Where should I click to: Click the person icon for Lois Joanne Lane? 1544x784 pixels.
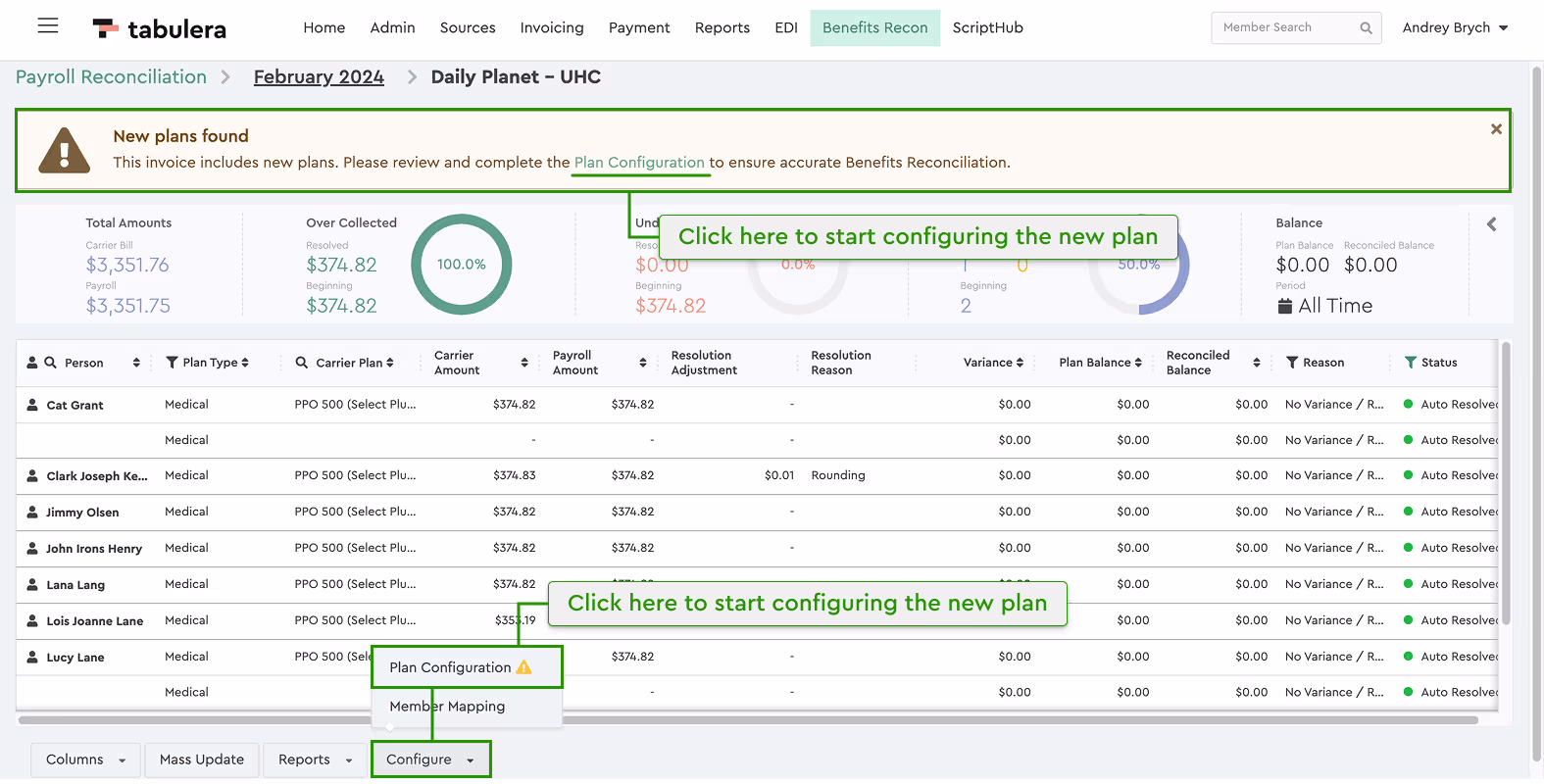click(x=32, y=621)
